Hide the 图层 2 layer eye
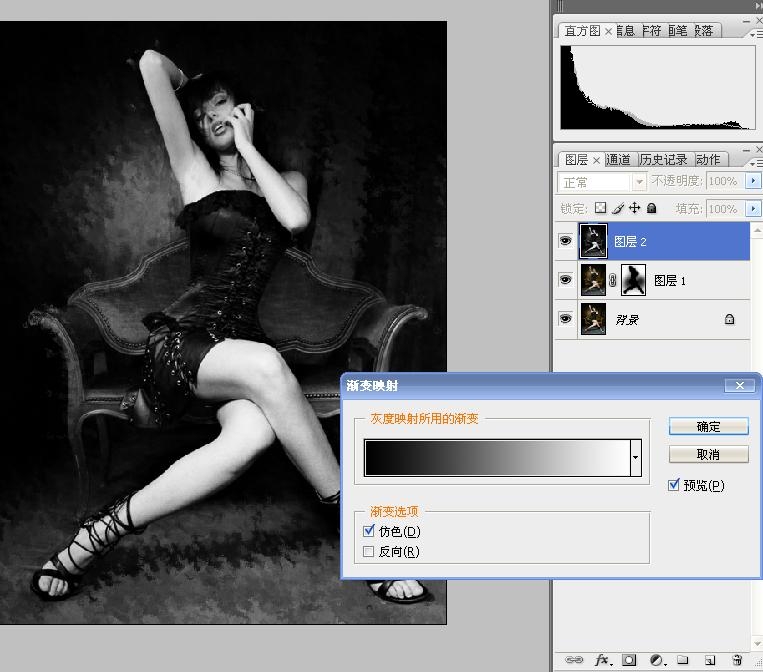The width and height of the screenshot is (763, 672). 565,240
